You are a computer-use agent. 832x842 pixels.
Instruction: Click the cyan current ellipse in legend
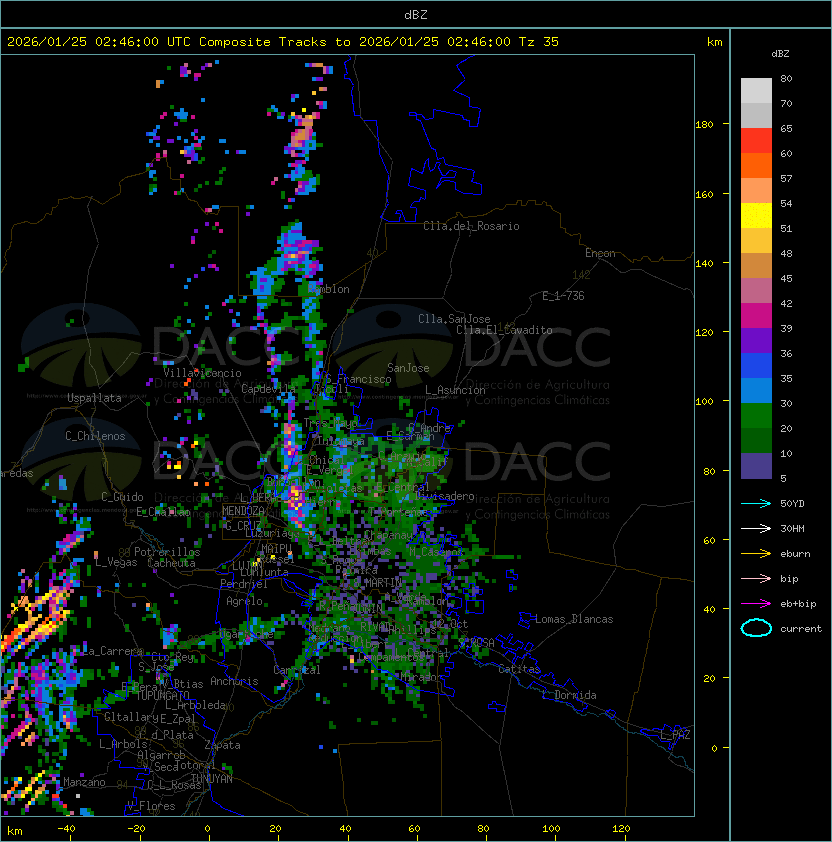[x=756, y=628]
